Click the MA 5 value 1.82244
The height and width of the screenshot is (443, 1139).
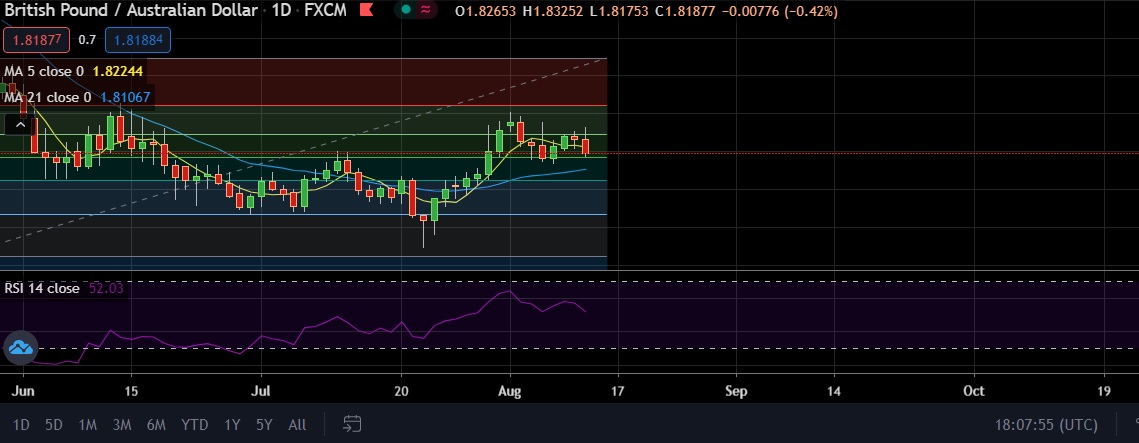click(118, 71)
